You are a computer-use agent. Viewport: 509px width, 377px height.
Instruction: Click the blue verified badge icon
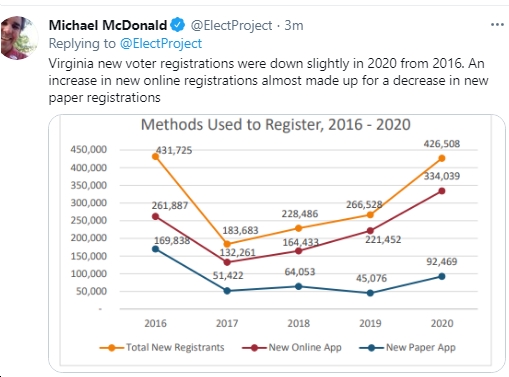coord(177,25)
